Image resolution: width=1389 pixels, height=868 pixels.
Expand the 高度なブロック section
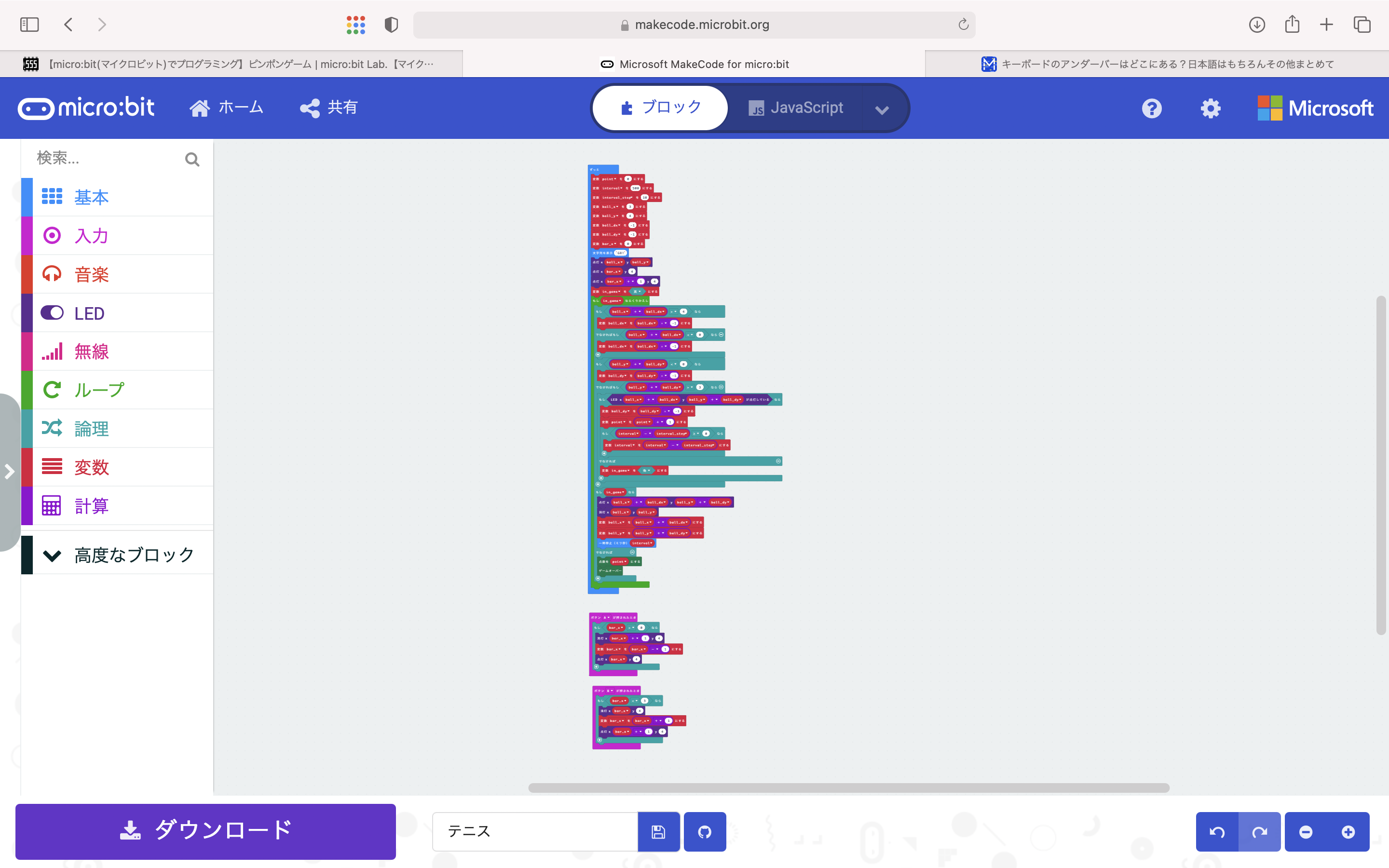134,554
